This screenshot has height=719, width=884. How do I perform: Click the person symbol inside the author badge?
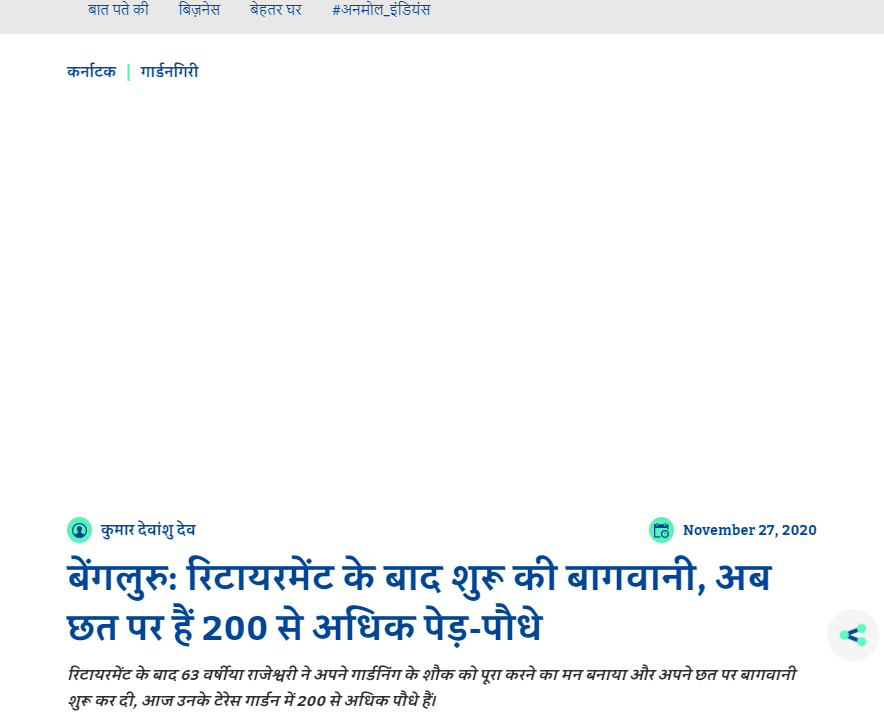point(79,530)
